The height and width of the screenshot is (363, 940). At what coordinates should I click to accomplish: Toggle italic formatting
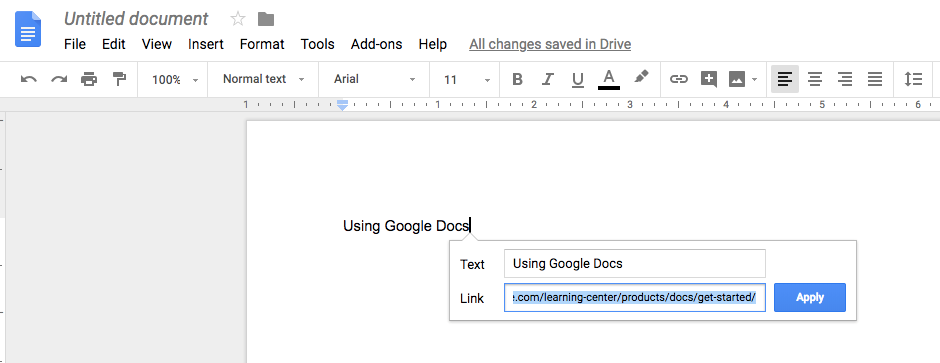(547, 79)
